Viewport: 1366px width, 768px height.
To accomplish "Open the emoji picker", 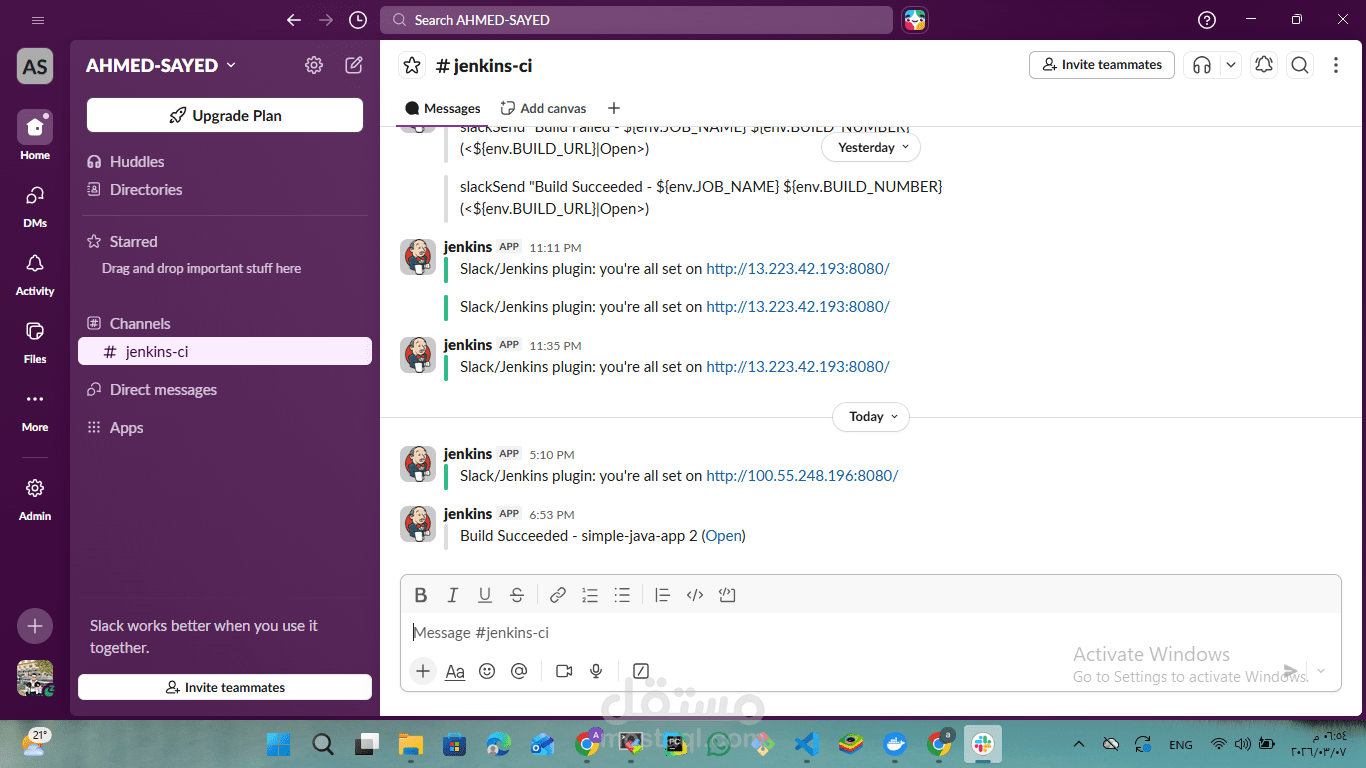I will (487, 671).
